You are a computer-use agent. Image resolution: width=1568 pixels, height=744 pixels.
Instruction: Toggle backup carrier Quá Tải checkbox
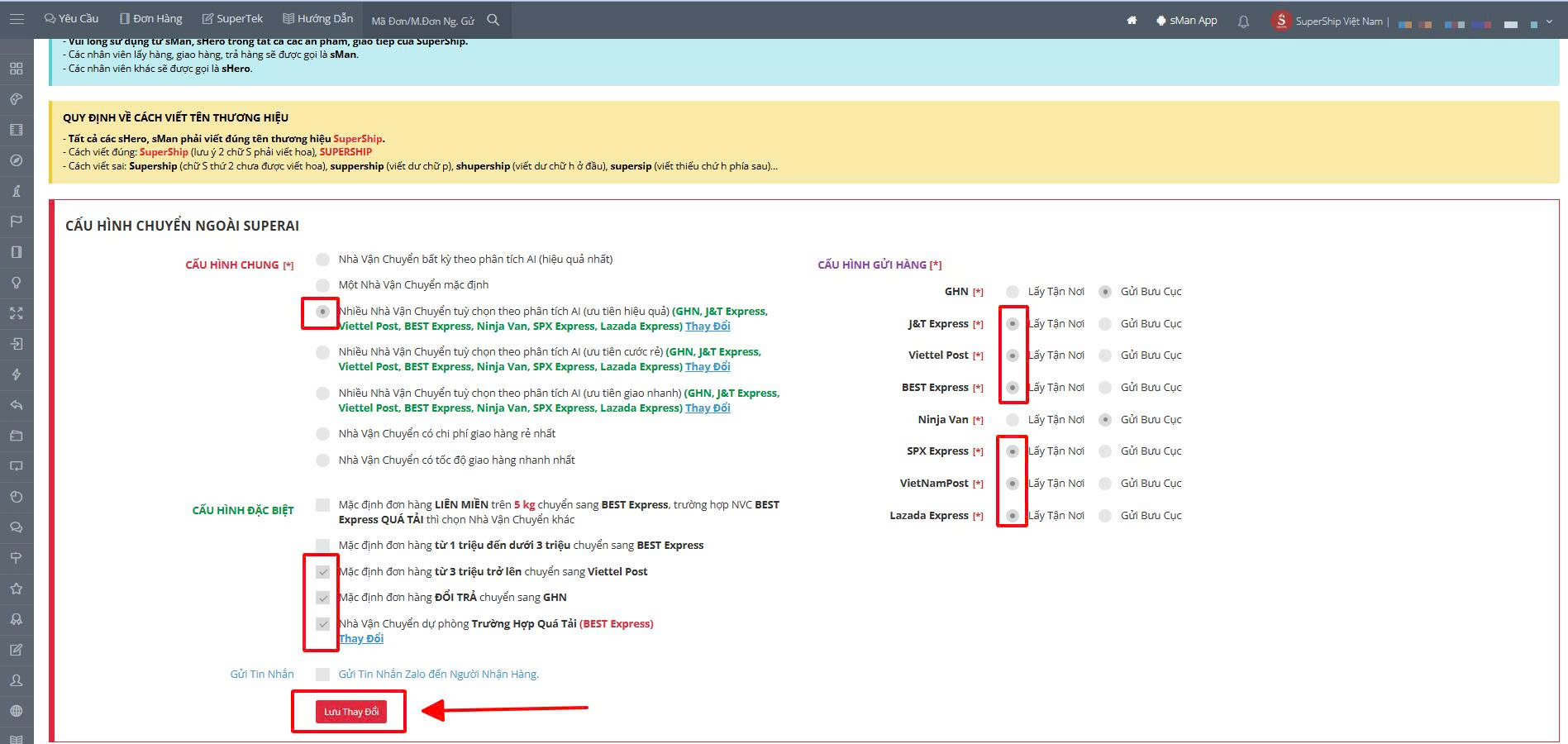pyautogui.click(x=323, y=624)
